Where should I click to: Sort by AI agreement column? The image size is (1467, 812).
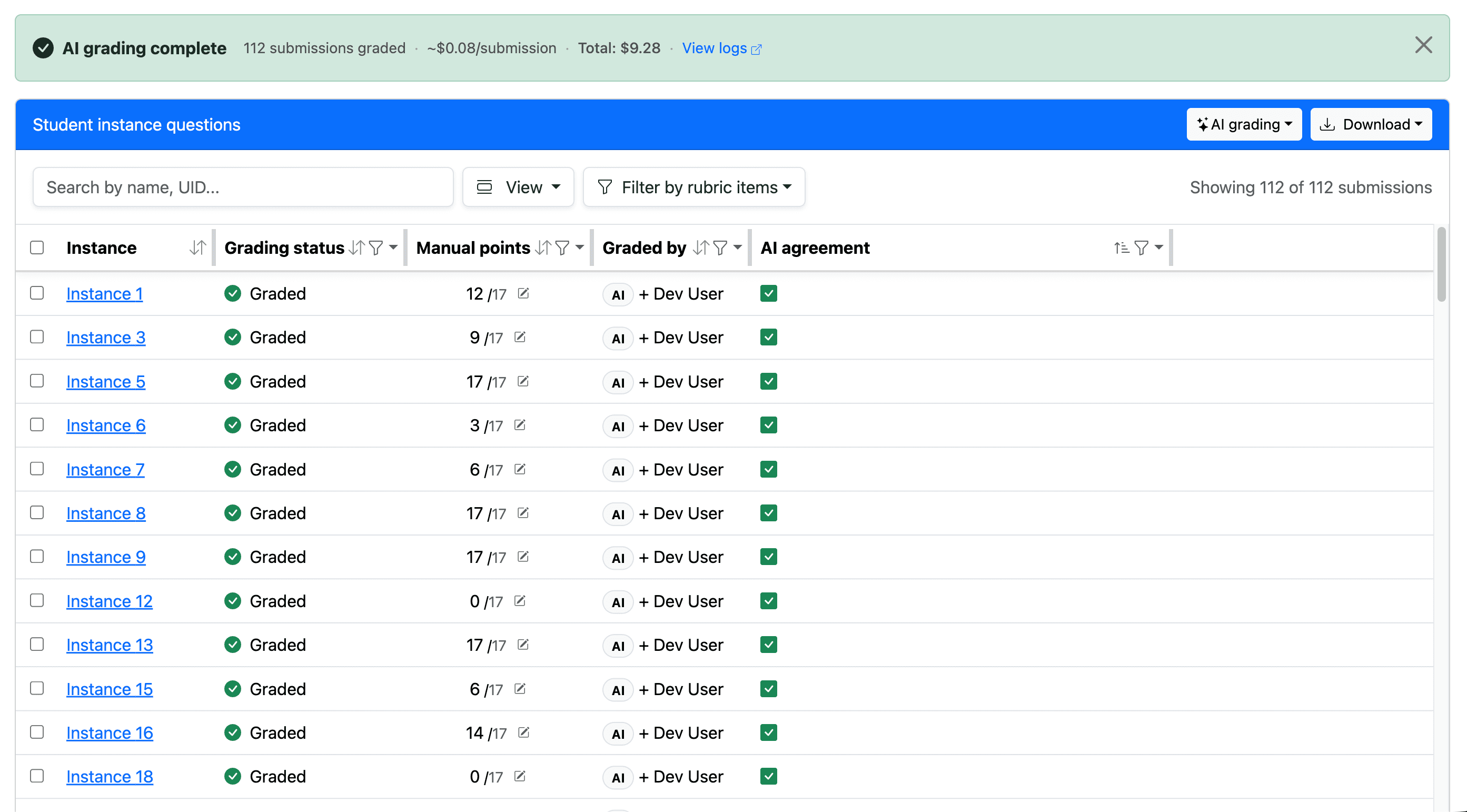pos(1122,247)
